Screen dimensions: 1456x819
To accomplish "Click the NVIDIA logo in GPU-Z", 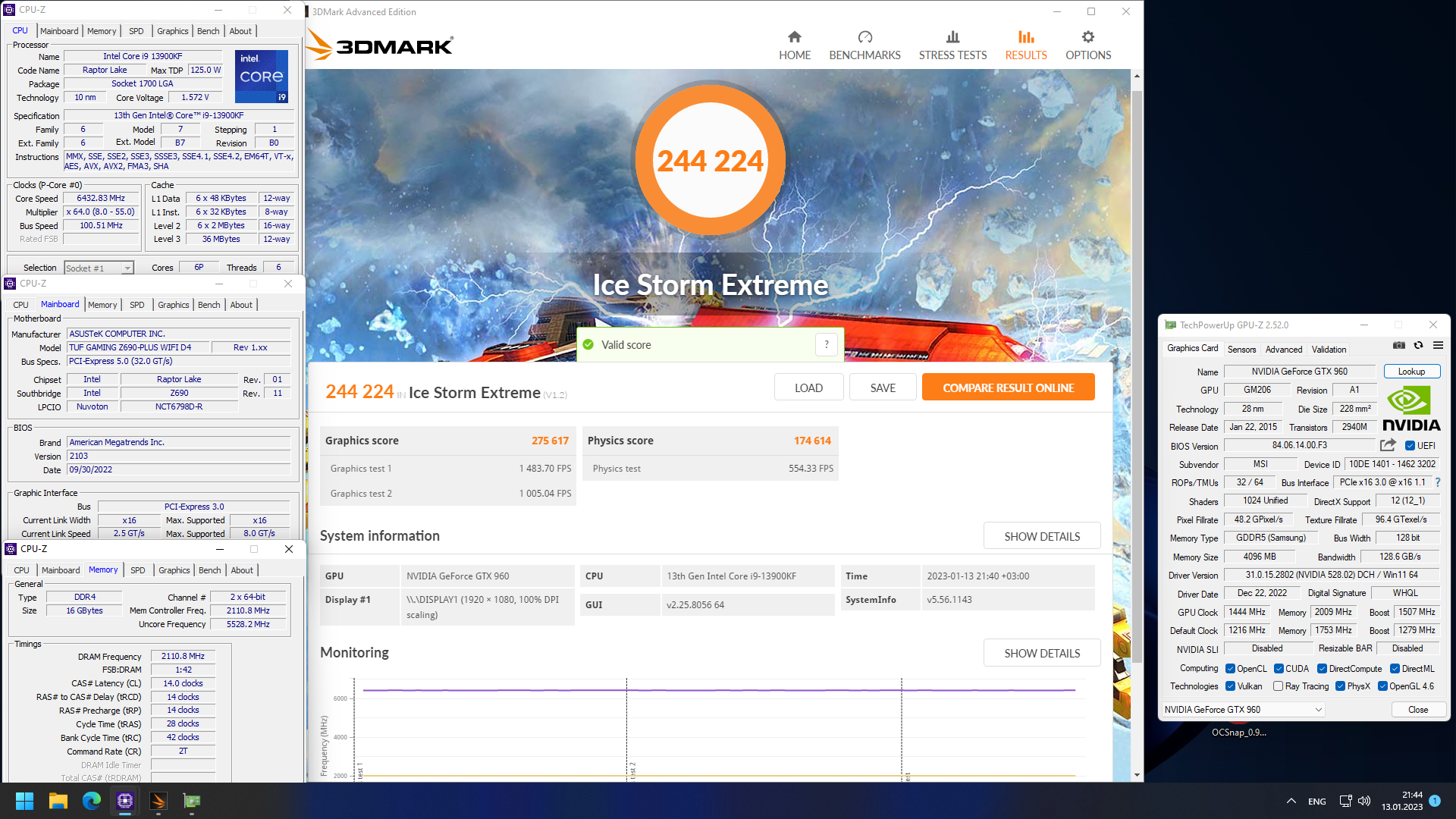I will (1411, 409).
